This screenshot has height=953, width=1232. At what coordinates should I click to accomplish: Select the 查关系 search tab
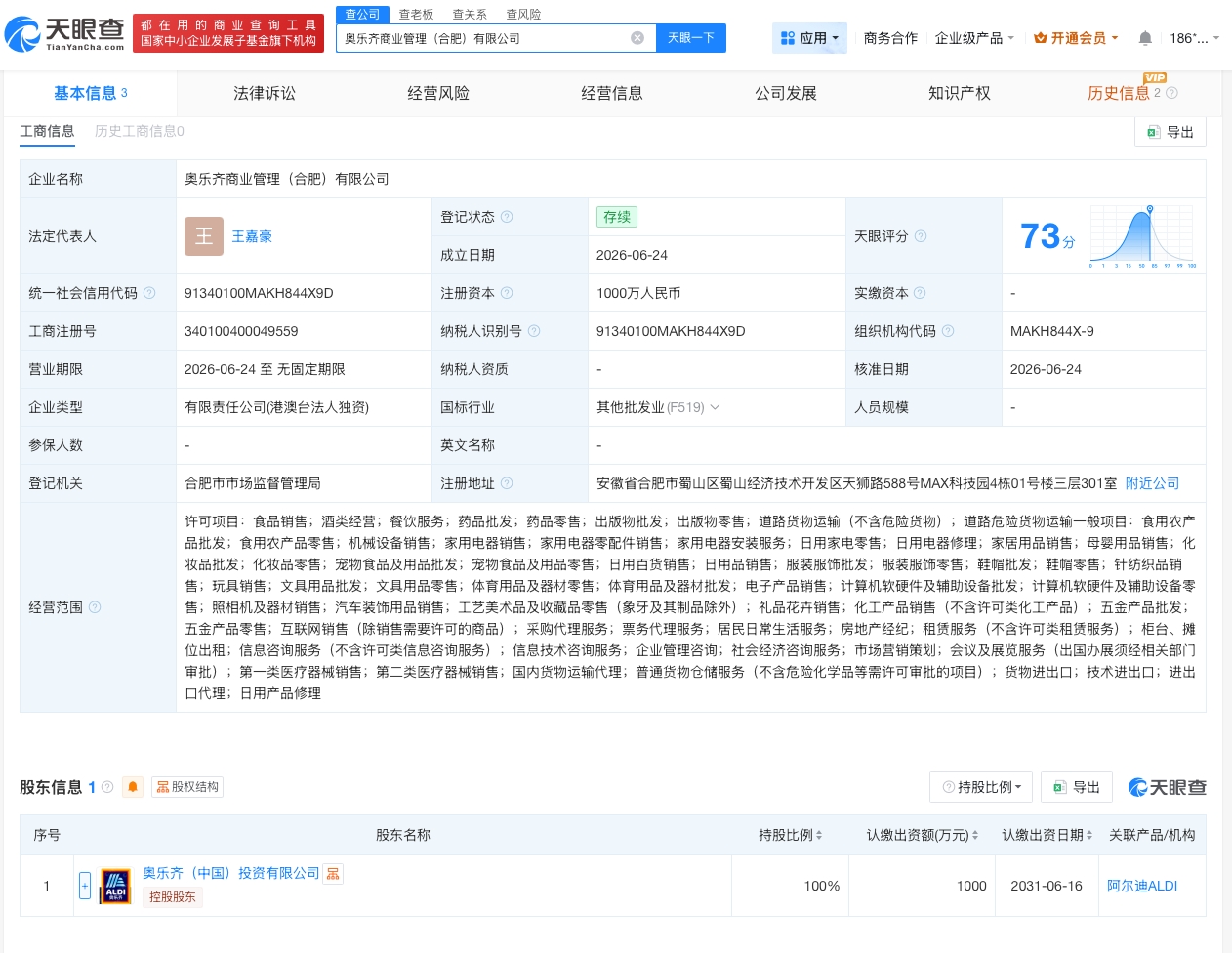[x=470, y=14]
